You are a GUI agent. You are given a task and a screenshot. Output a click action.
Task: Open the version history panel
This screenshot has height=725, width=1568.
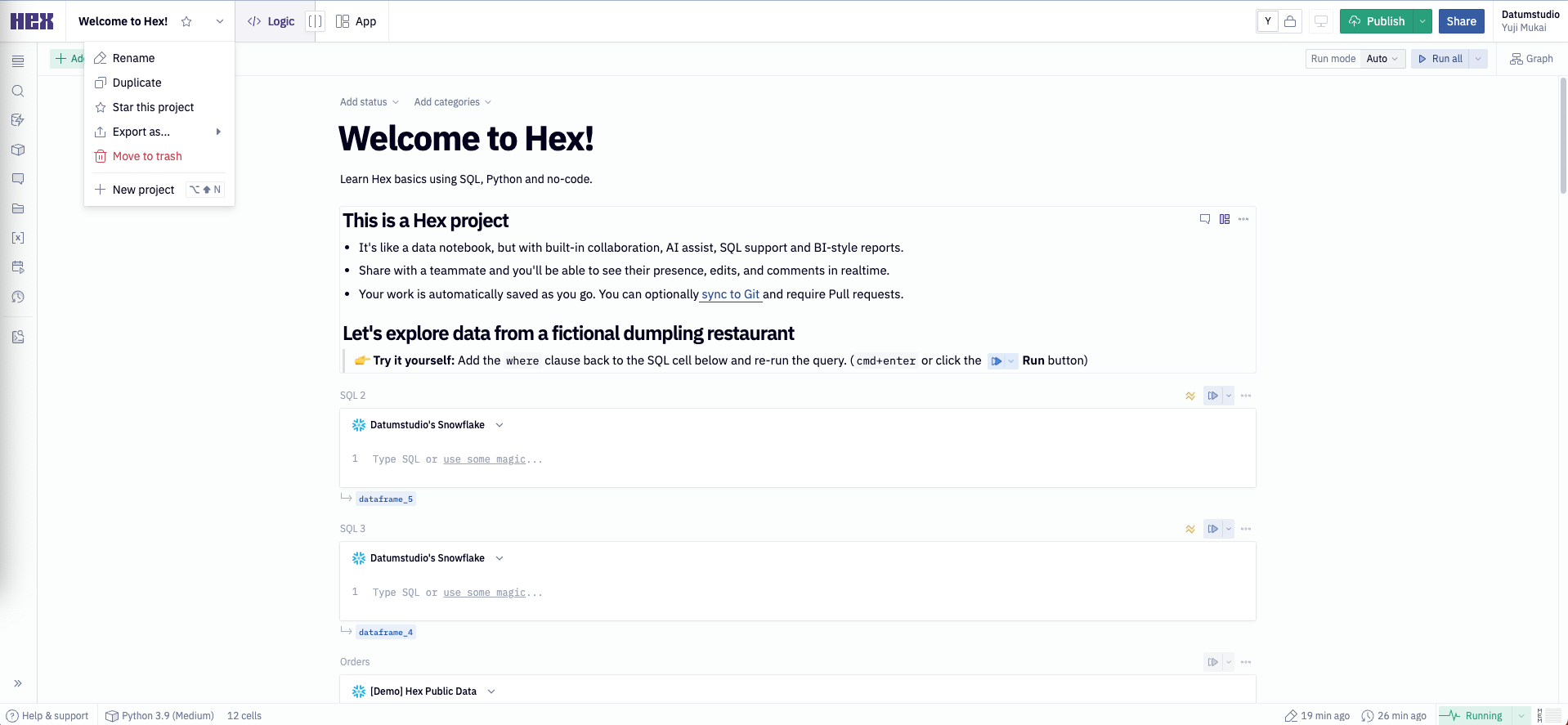[x=17, y=297]
